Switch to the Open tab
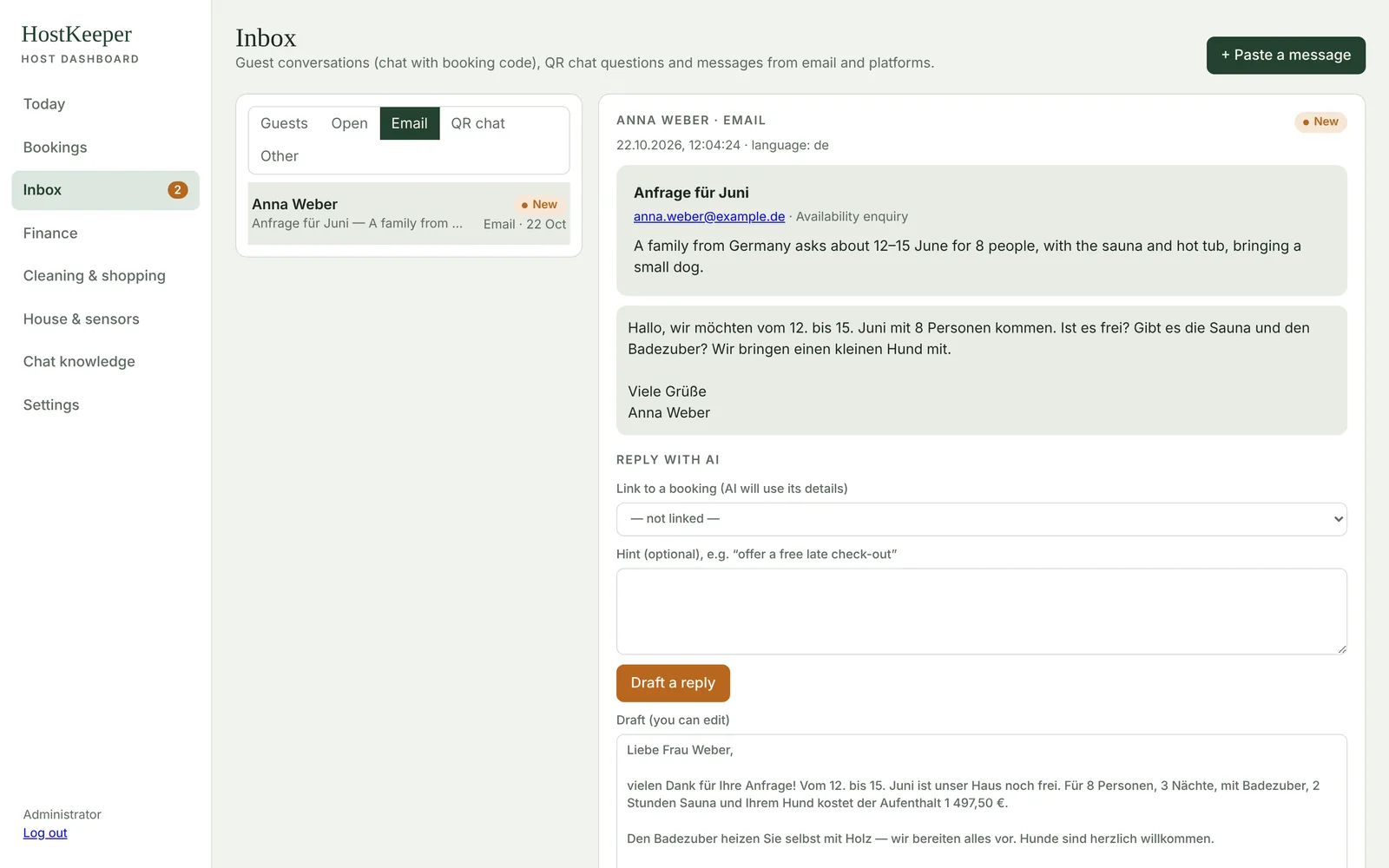The width and height of the screenshot is (1389, 868). click(x=349, y=123)
